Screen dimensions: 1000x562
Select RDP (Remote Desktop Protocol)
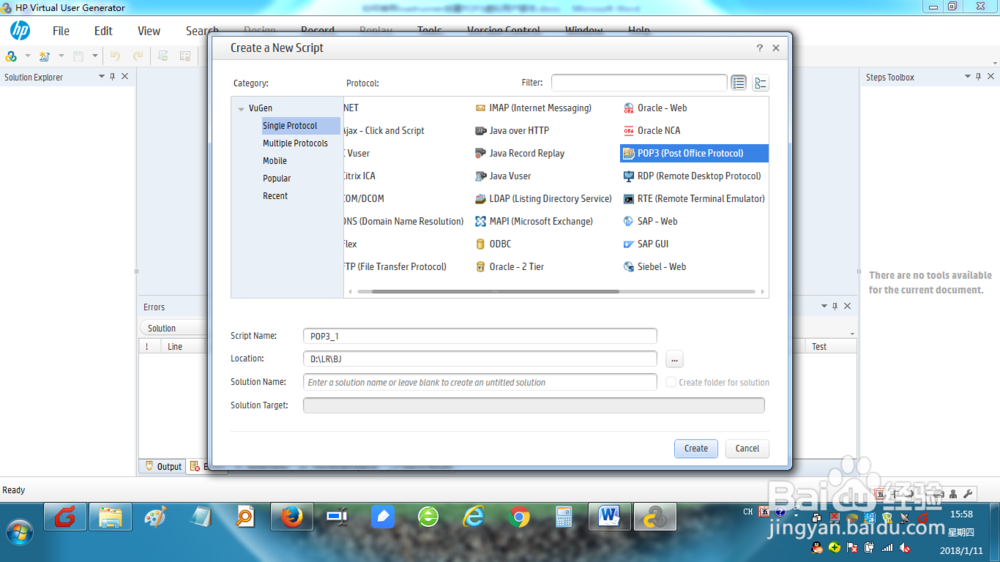(692, 176)
